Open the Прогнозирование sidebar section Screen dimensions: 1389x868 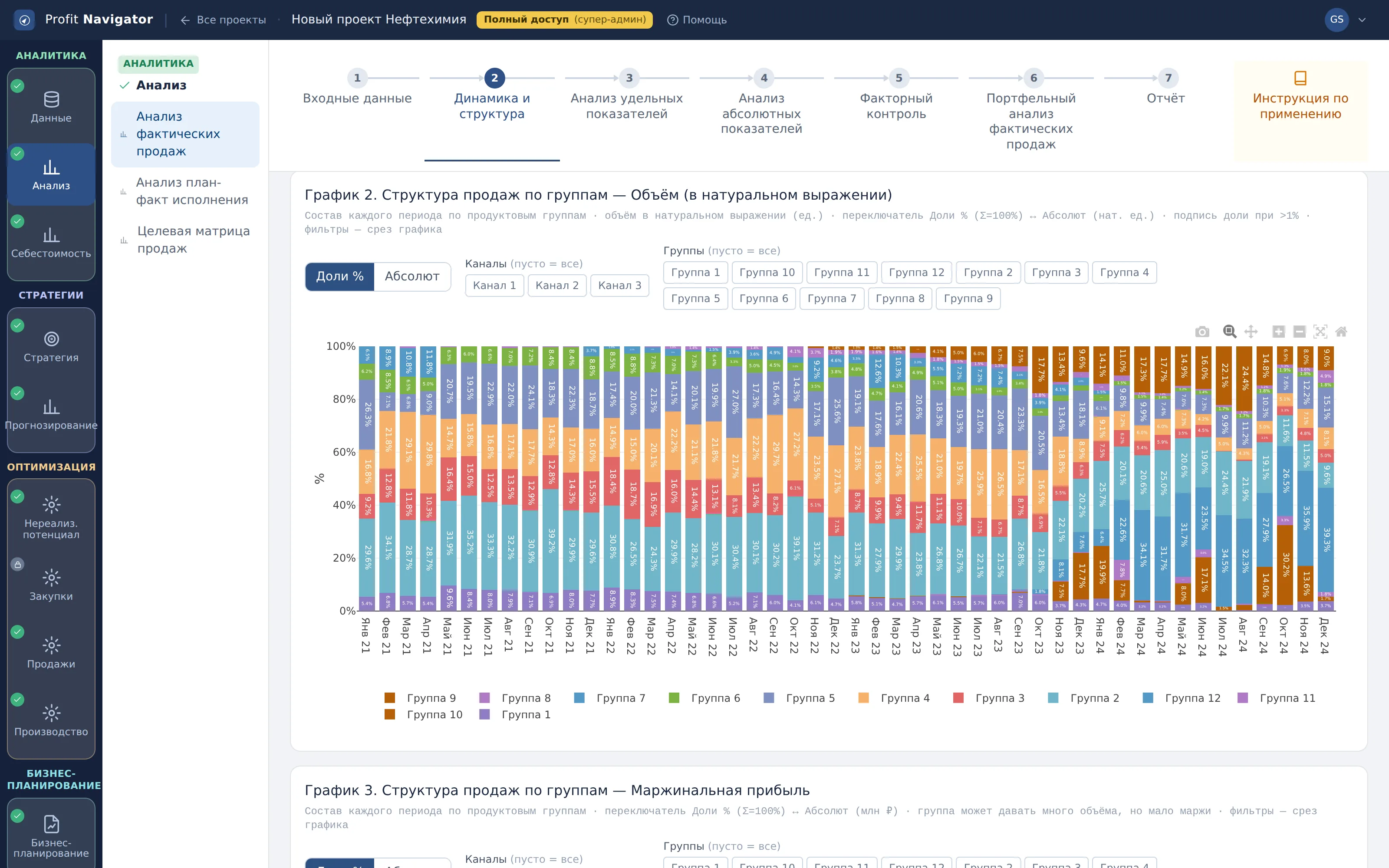pyautogui.click(x=51, y=414)
